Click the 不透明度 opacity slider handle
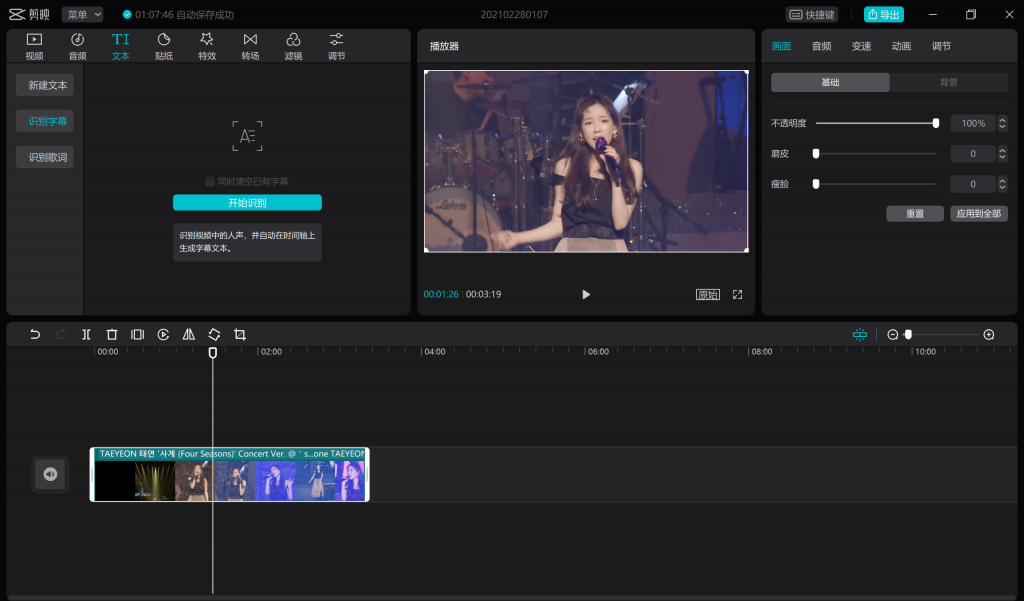This screenshot has height=601, width=1024. pos(936,123)
